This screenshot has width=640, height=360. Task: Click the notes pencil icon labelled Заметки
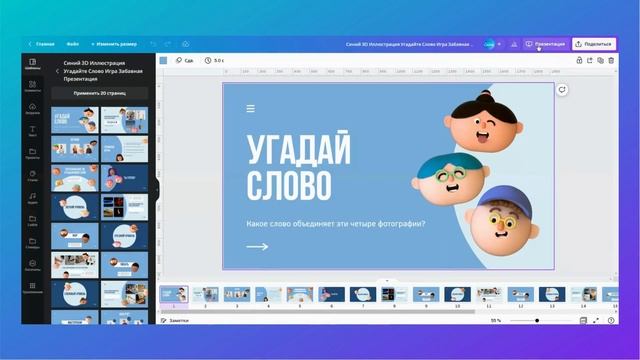pos(164,321)
